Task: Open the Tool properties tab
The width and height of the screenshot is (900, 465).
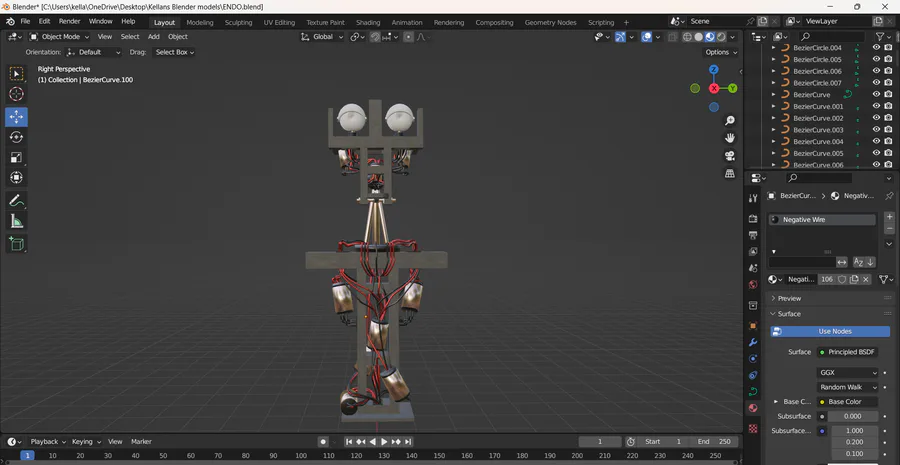Action: (x=753, y=198)
